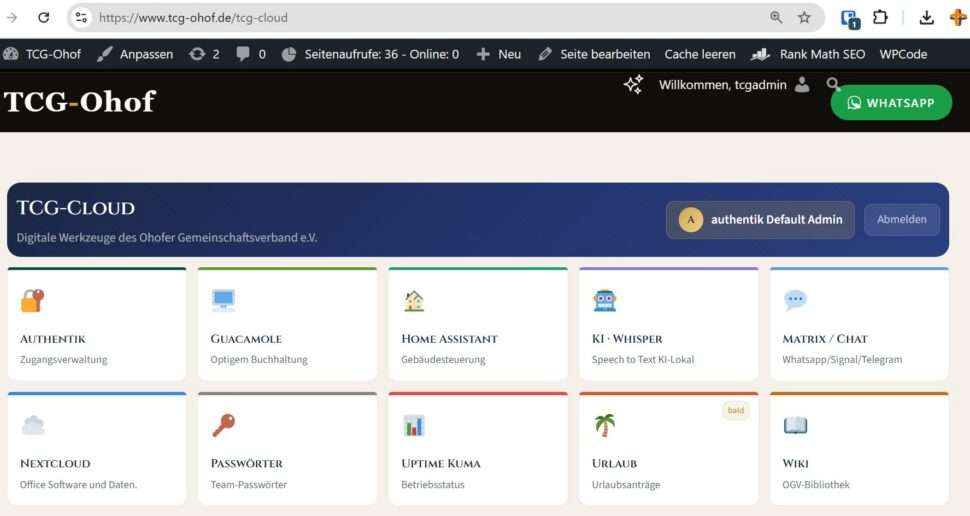970x516 pixels.
Task: Click 'OGV-Bibliothek' description text
Action: [x=816, y=484]
